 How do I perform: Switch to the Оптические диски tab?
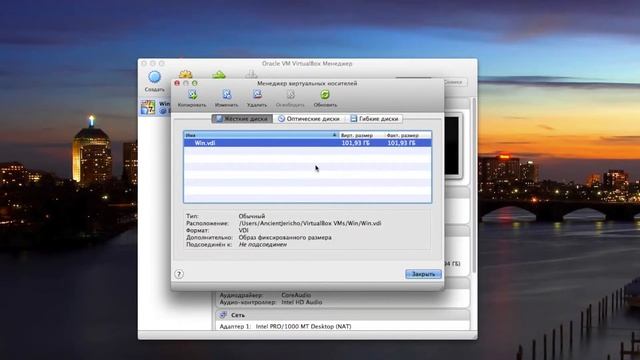click(309, 119)
